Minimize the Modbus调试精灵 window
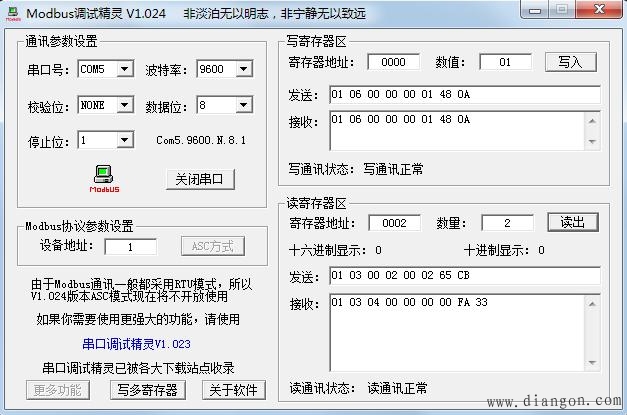This screenshot has height=415, width=627. coord(535,10)
